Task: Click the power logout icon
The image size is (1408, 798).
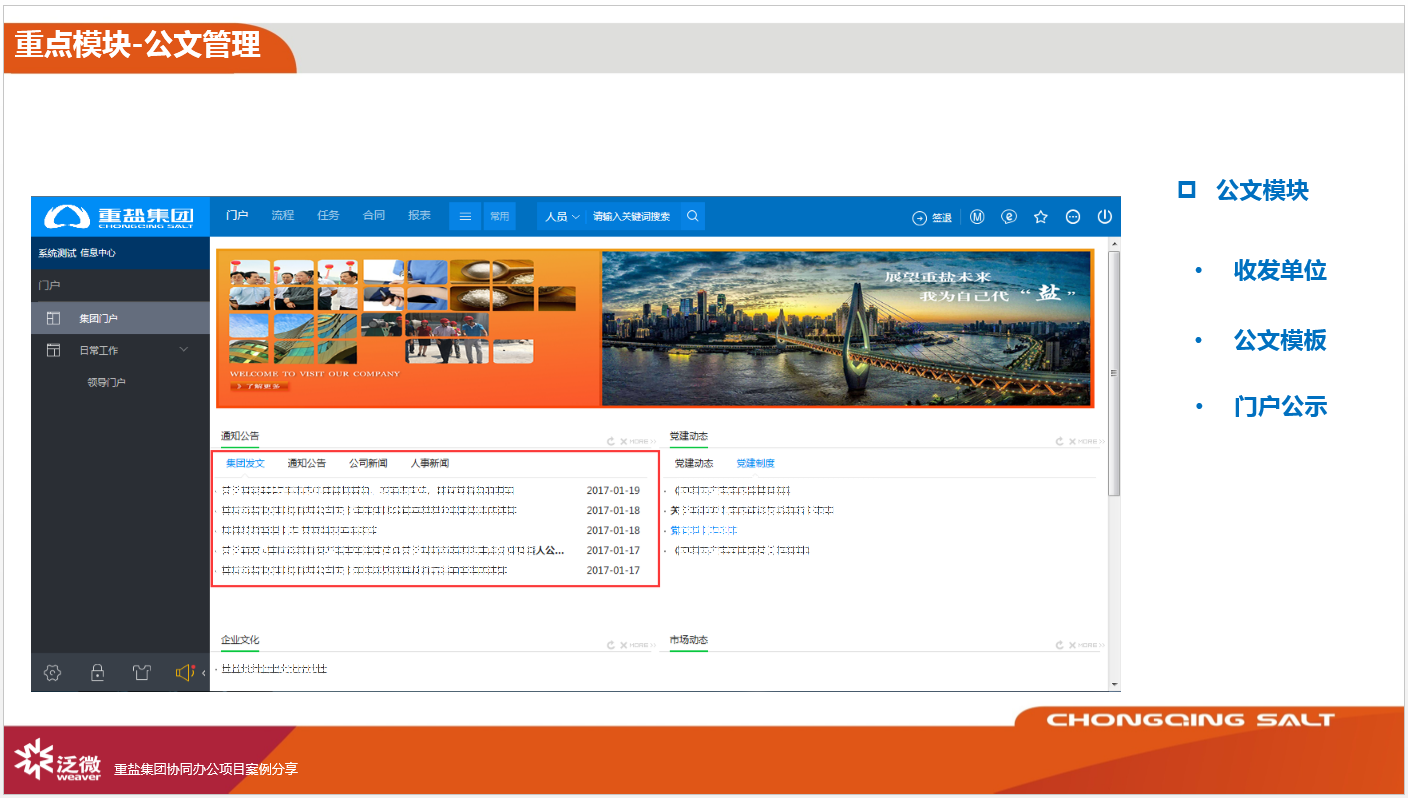Action: click(1105, 217)
